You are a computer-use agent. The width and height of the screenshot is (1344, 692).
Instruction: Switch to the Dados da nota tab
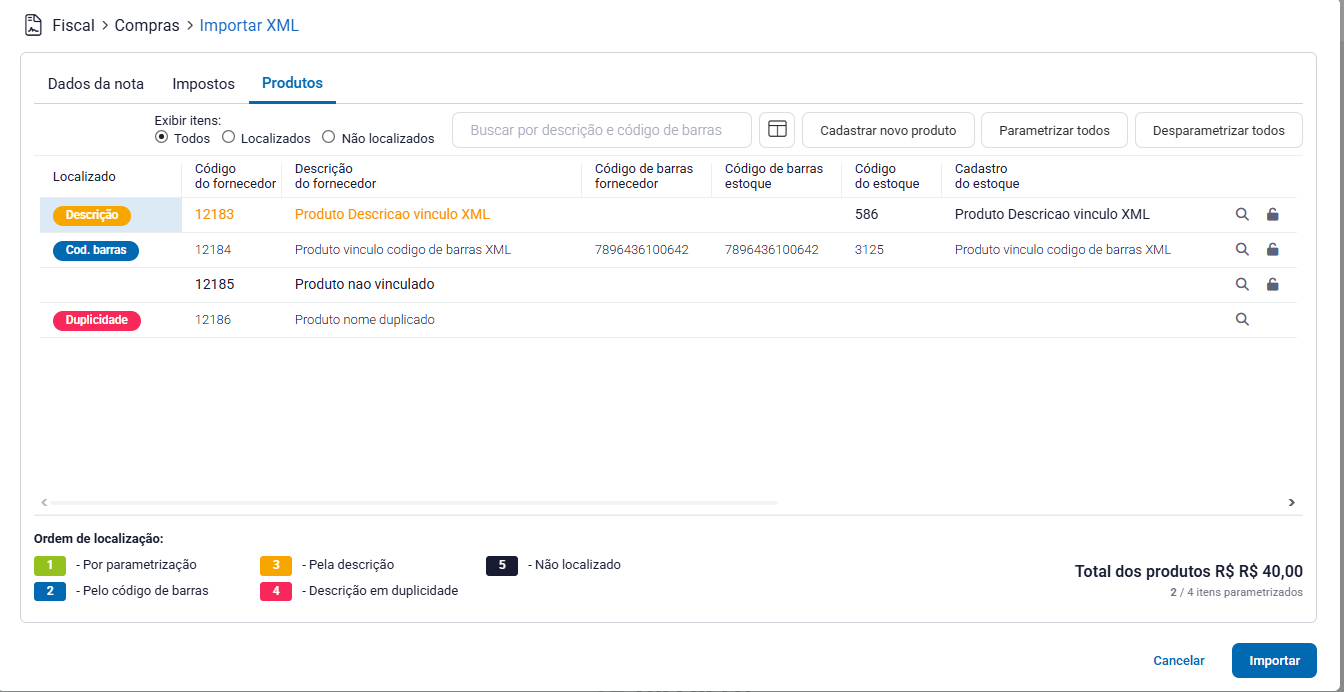[x=96, y=84]
